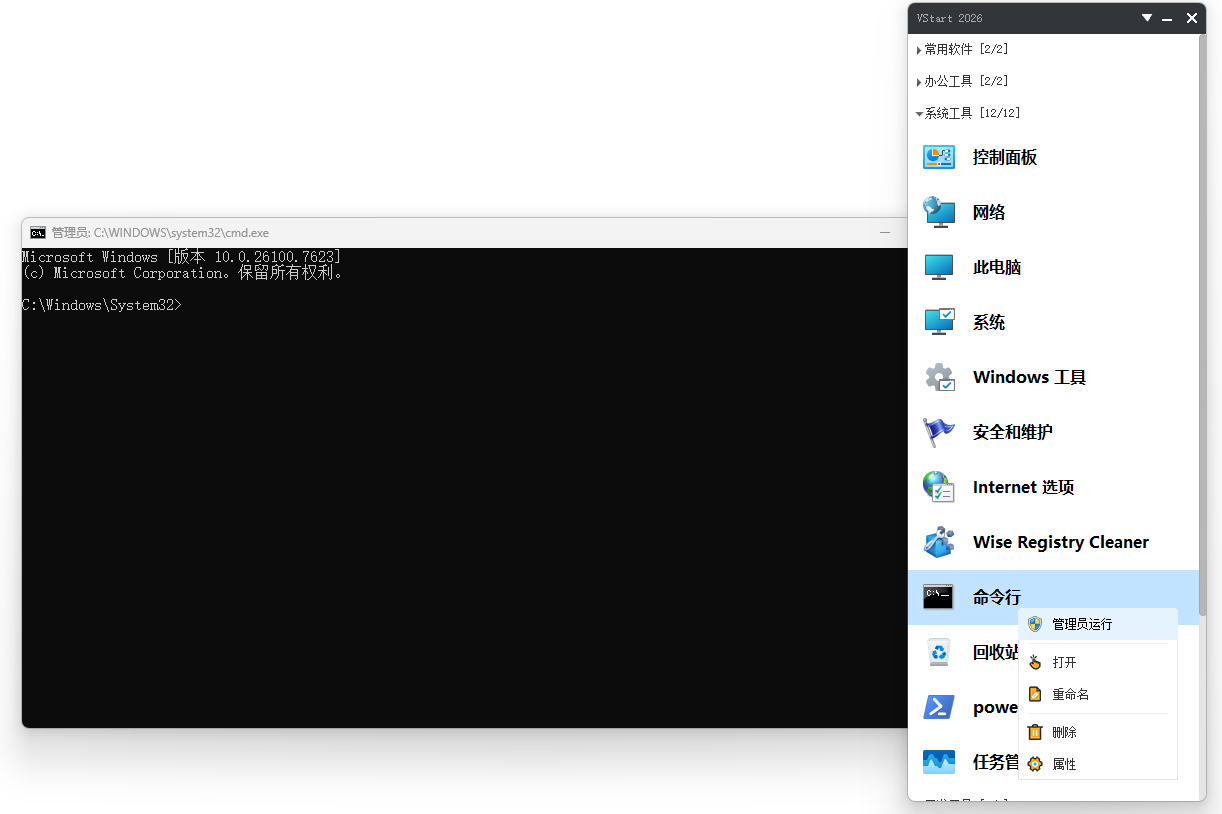Minimize the VStart 2026 window
This screenshot has width=1222, height=814.
1168,18
